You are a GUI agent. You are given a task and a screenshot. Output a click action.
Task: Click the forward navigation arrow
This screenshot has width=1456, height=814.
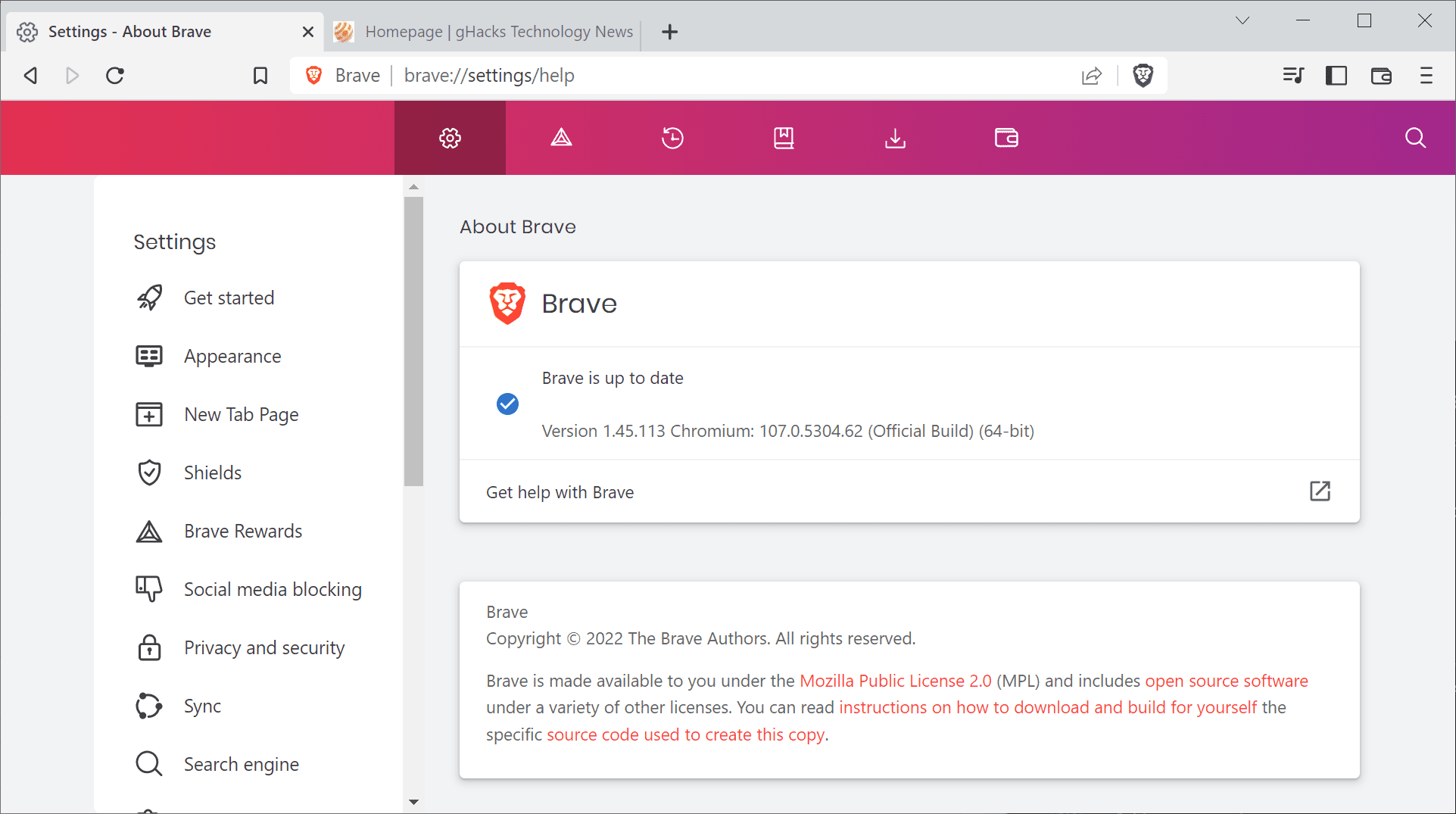tap(72, 76)
